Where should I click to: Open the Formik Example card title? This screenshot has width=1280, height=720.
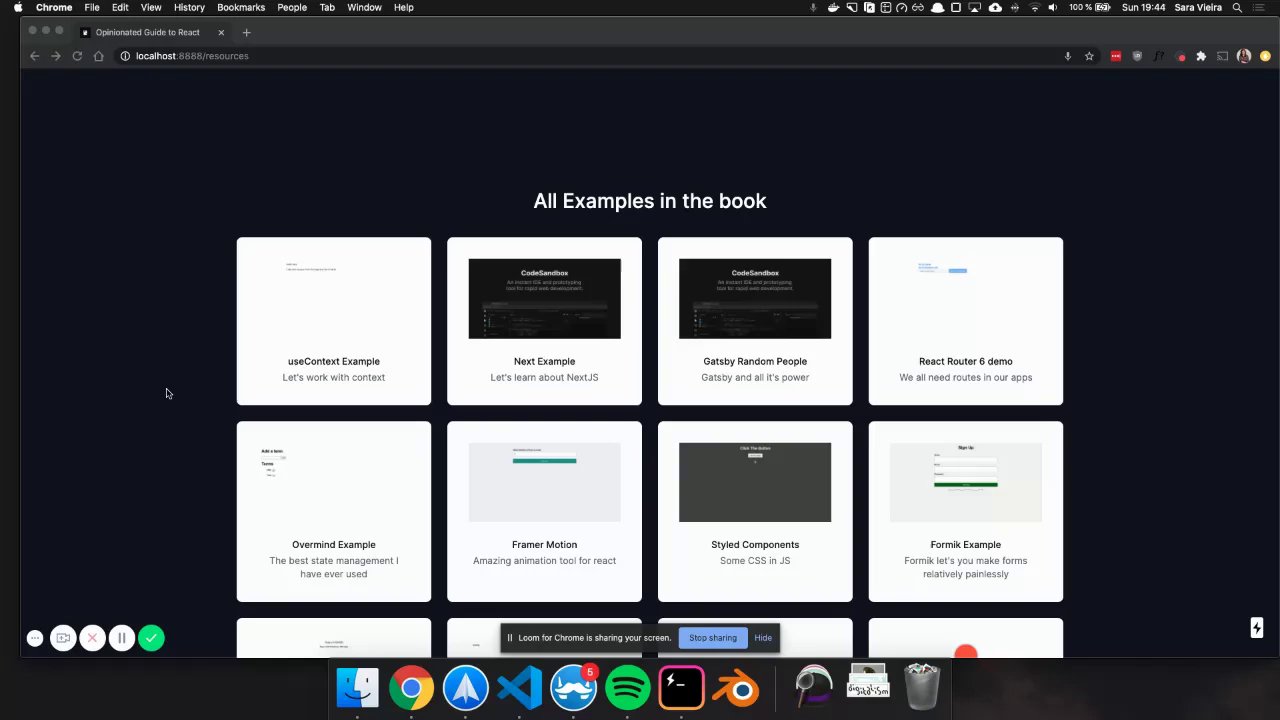click(966, 545)
